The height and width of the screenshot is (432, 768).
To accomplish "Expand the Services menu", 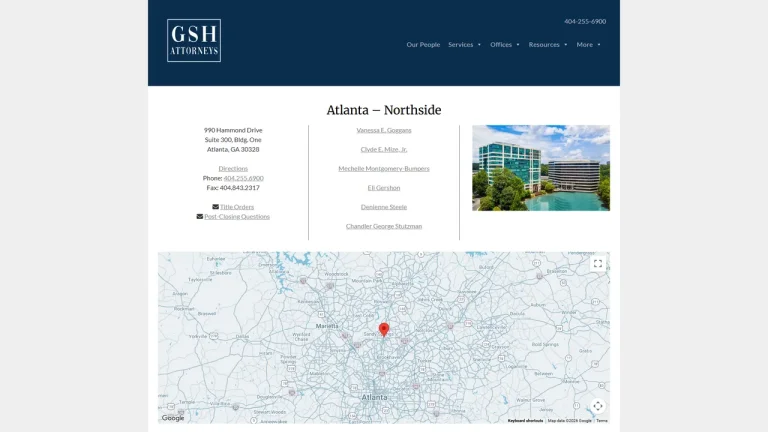I will [x=464, y=45].
